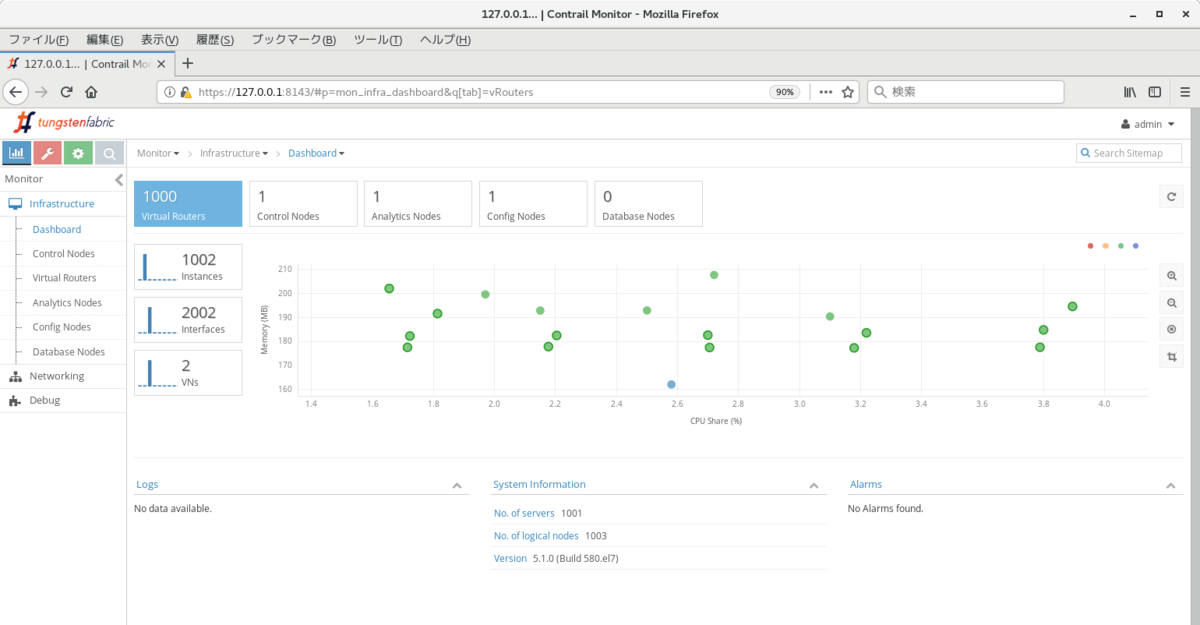Activate the chart crop selection tool
1200x625 pixels.
tap(1171, 356)
